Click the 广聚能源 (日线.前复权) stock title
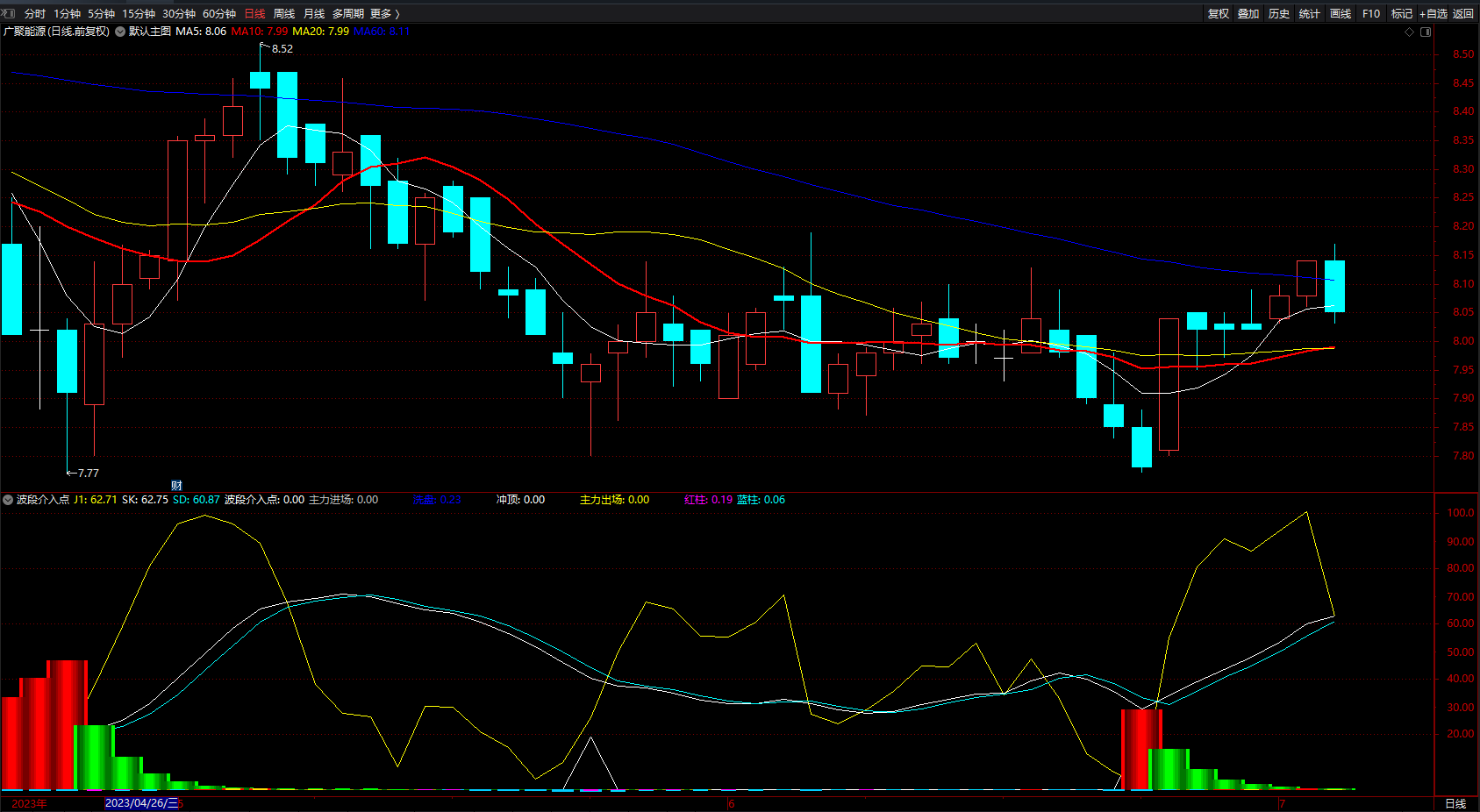 [56, 32]
